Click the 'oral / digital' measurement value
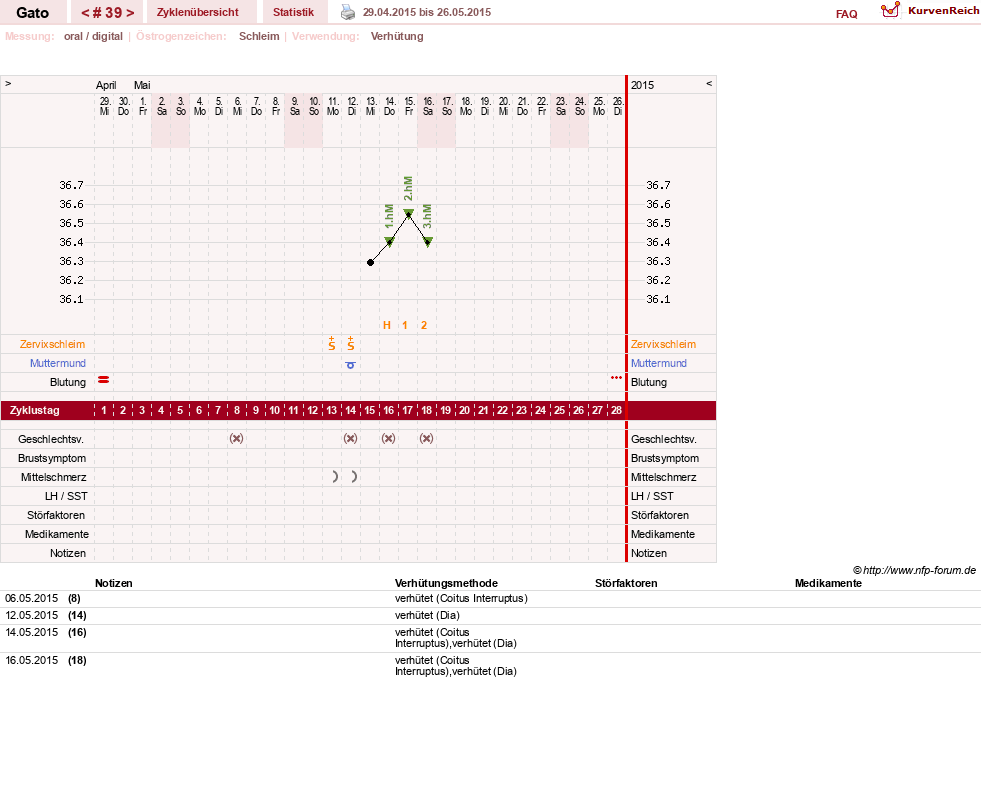This screenshot has width=981, height=792. [93, 36]
